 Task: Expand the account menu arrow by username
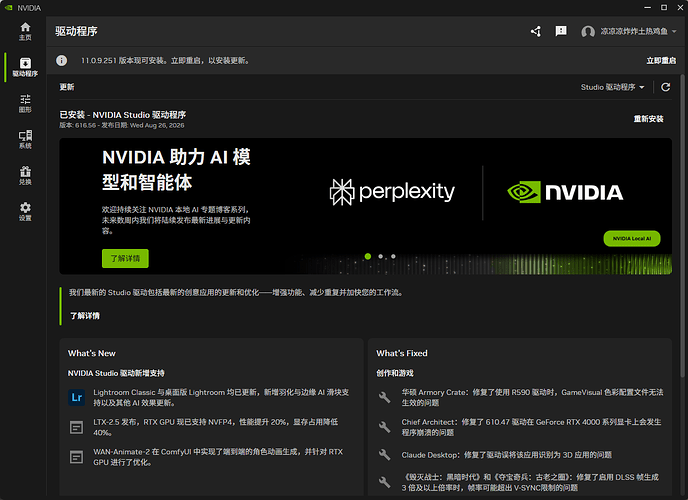pyautogui.click(x=674, y=32)
